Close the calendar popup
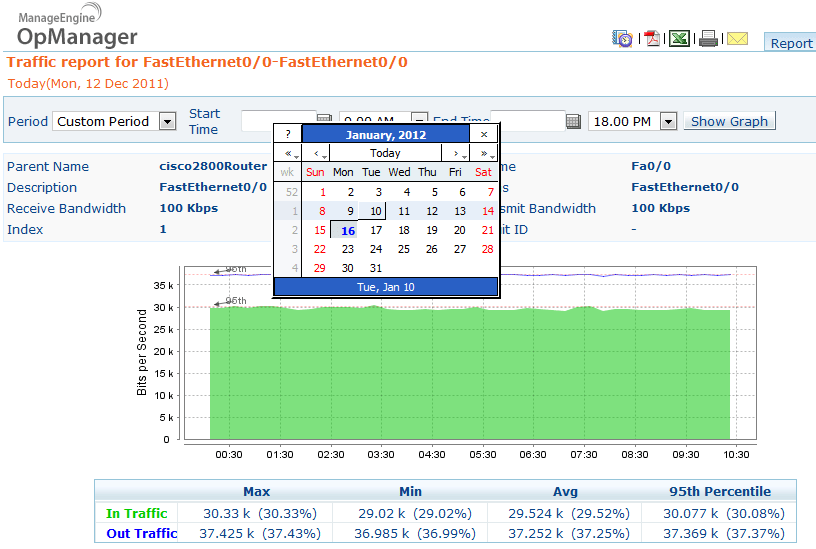 (x=484, y=134)
